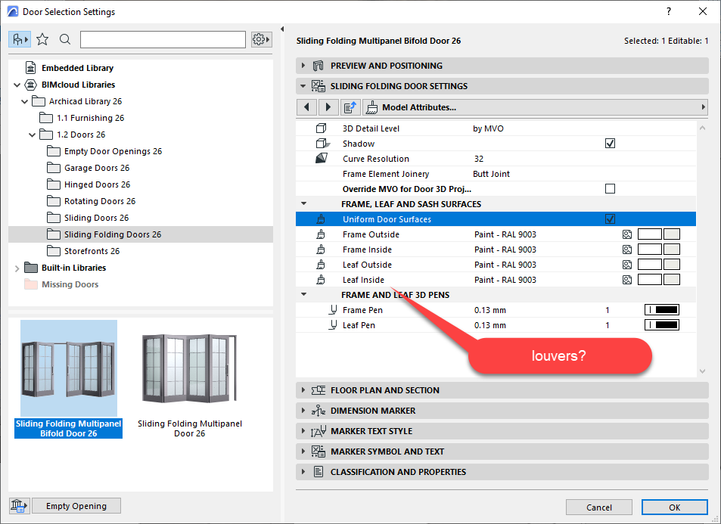
Task: Select the Hinged Doors 26 folder
Action: click(x=97, y=184)
